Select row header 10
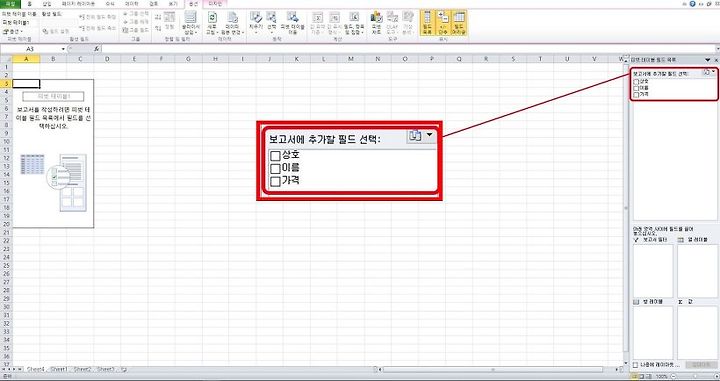 [6, 142]
